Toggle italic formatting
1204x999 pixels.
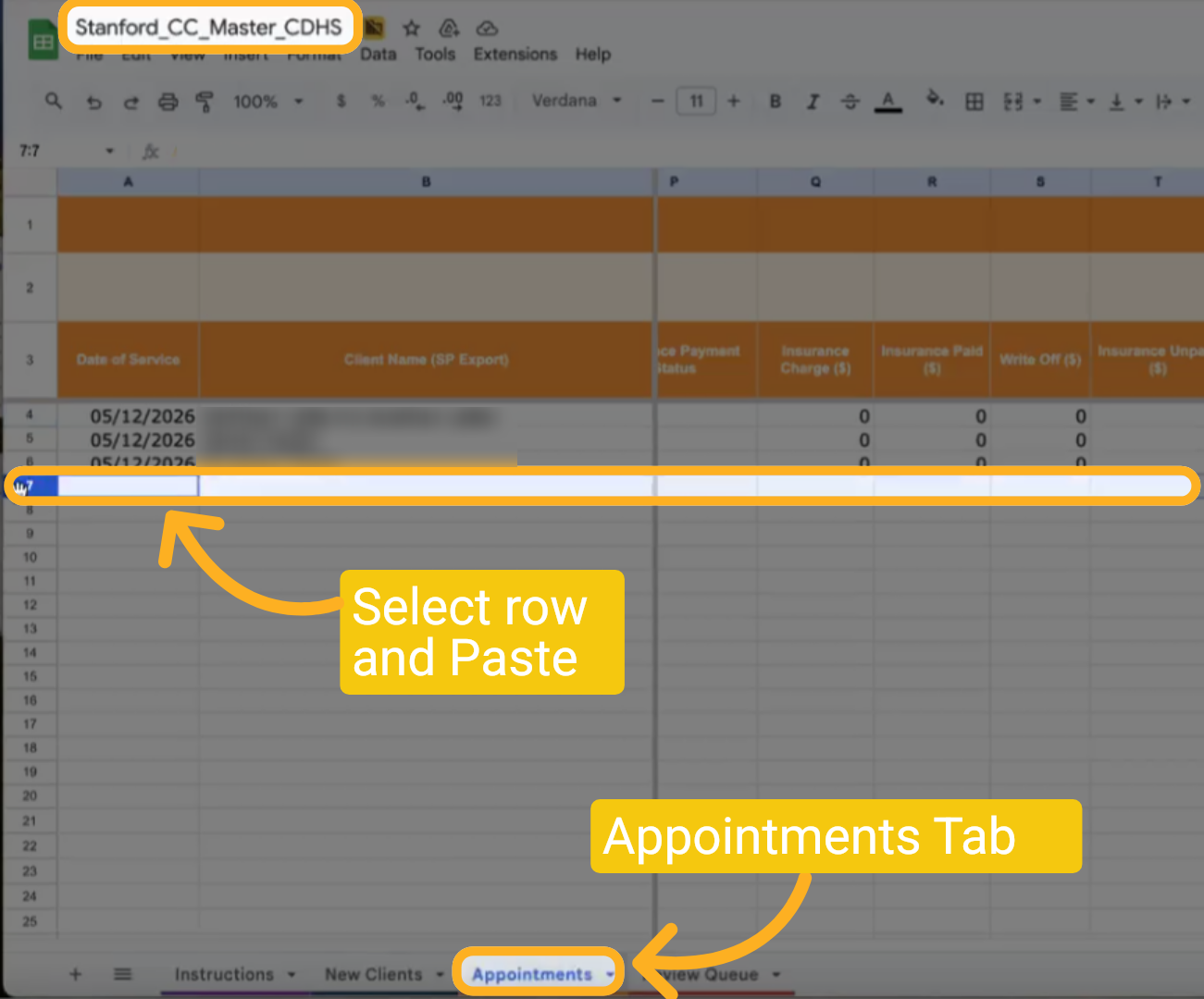tap(813, 101)
